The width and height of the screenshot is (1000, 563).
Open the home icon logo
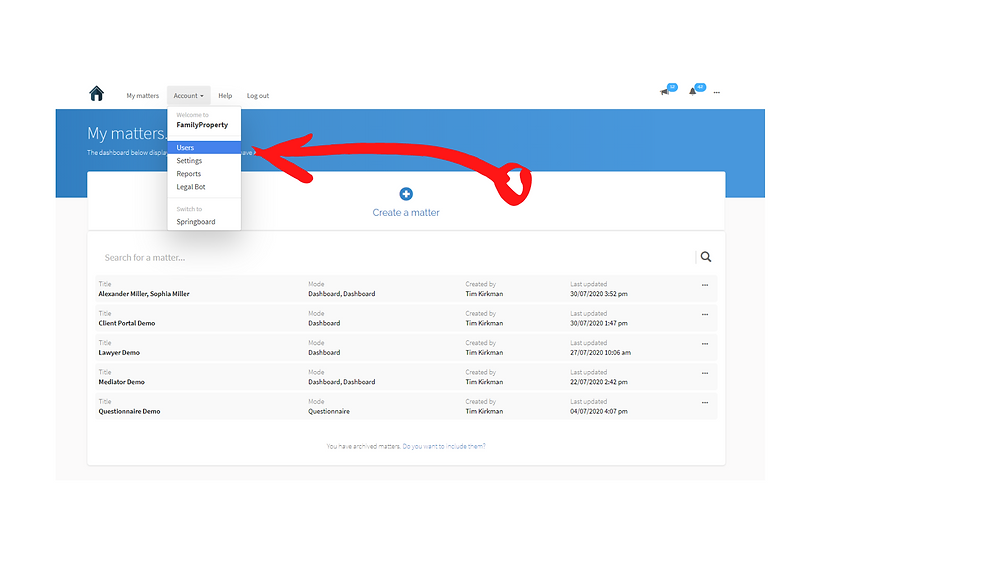96,94
